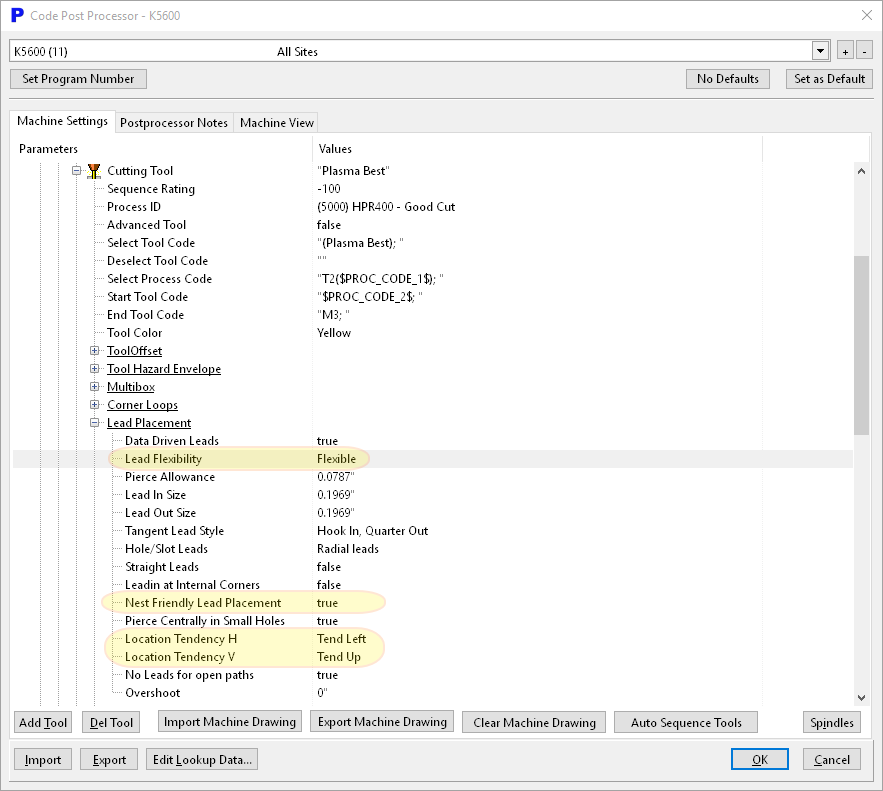Click Export Machine Drawing button
This screenshot has width=883, height=791.
click(x=382, y=722)
